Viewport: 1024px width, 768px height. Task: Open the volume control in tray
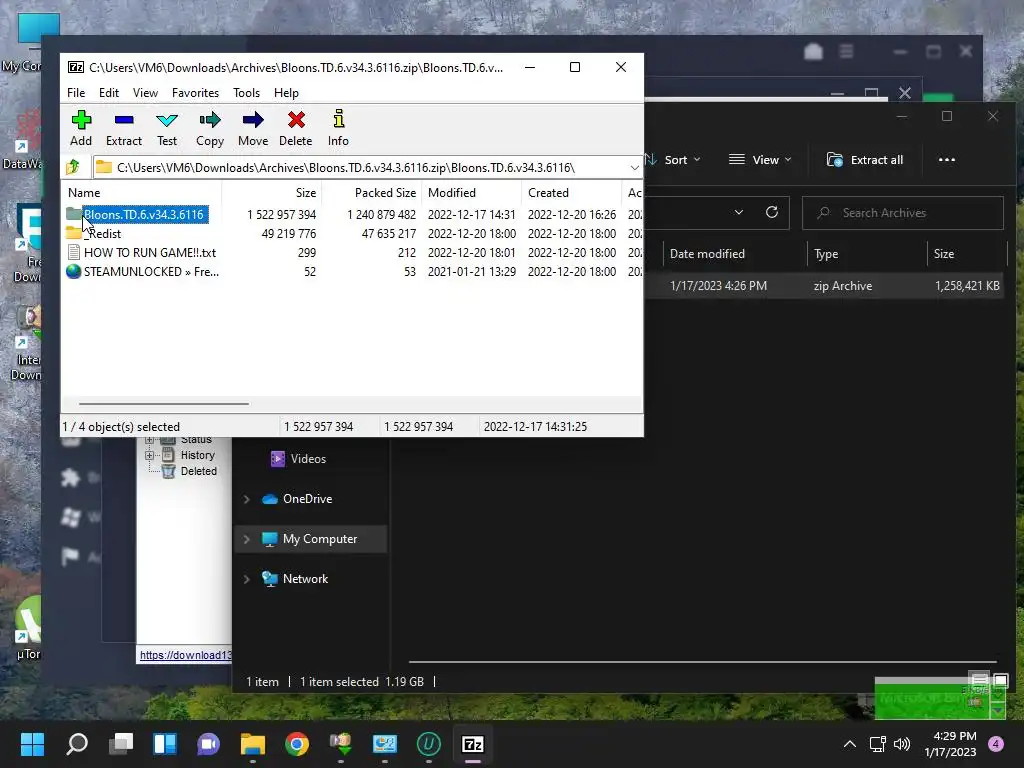coord(902,744)
